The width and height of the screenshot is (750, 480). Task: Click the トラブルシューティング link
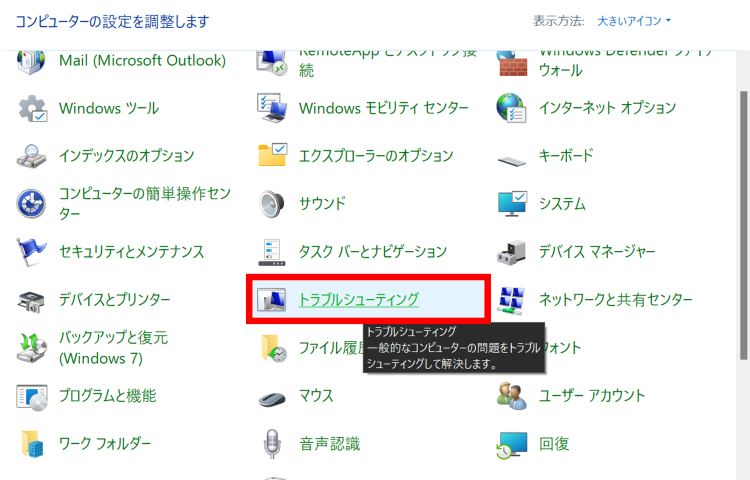(359, 300)
